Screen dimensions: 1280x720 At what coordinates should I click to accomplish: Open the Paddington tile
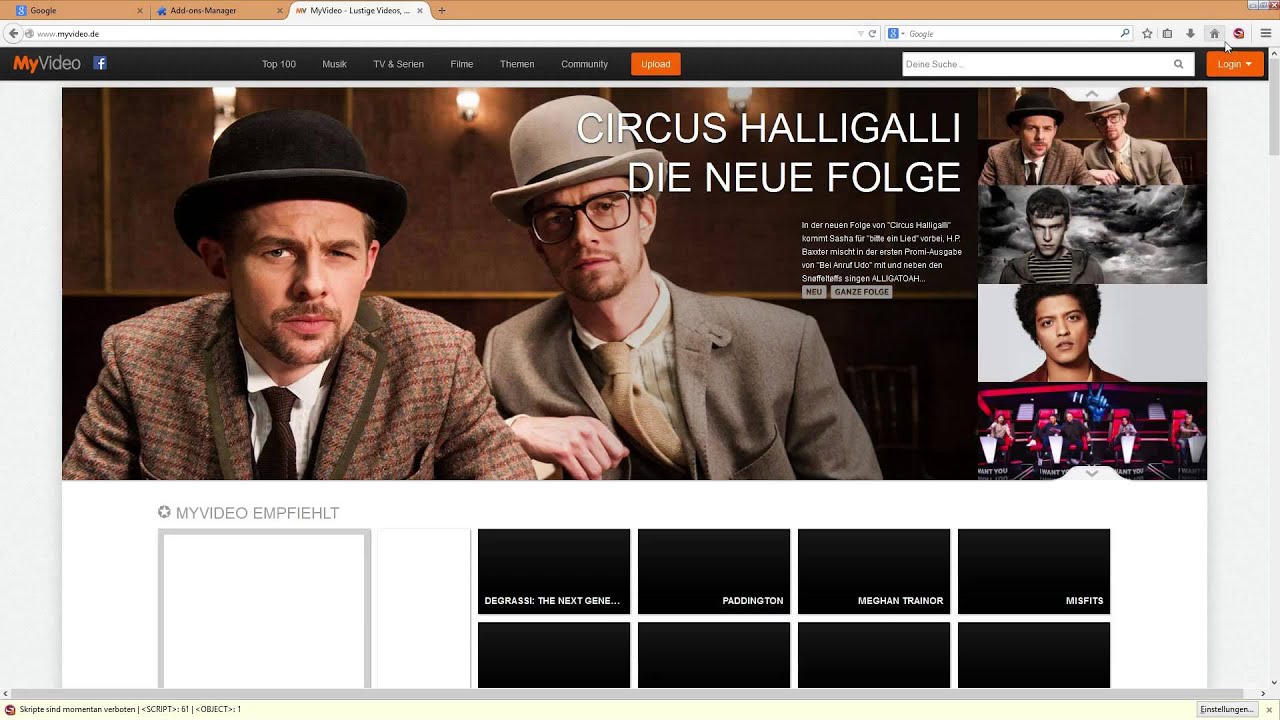(714, 571)
